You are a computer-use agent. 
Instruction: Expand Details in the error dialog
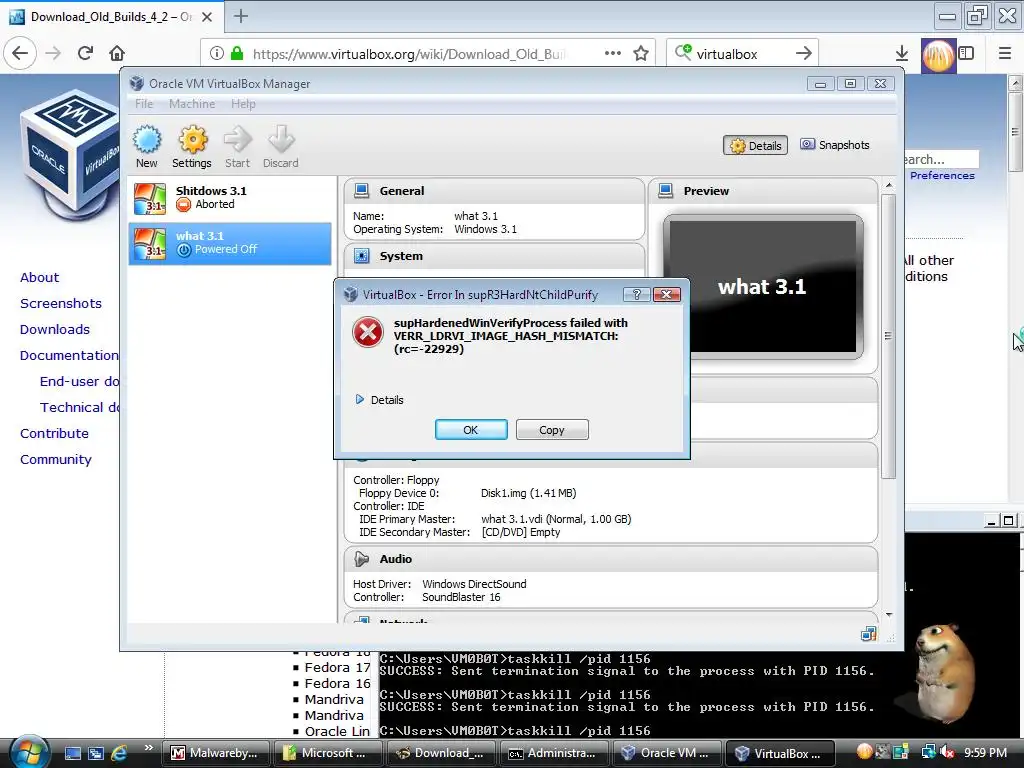tap(379, 400)
